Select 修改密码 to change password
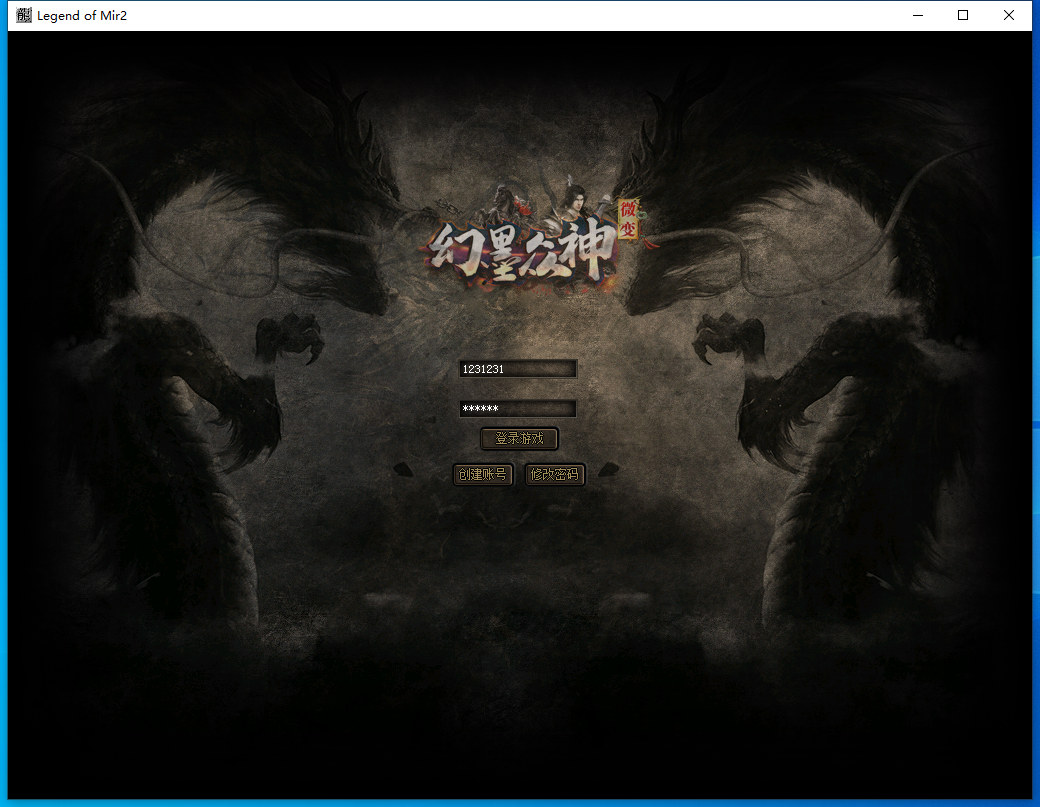1040x807 pixels. point(554,475)
